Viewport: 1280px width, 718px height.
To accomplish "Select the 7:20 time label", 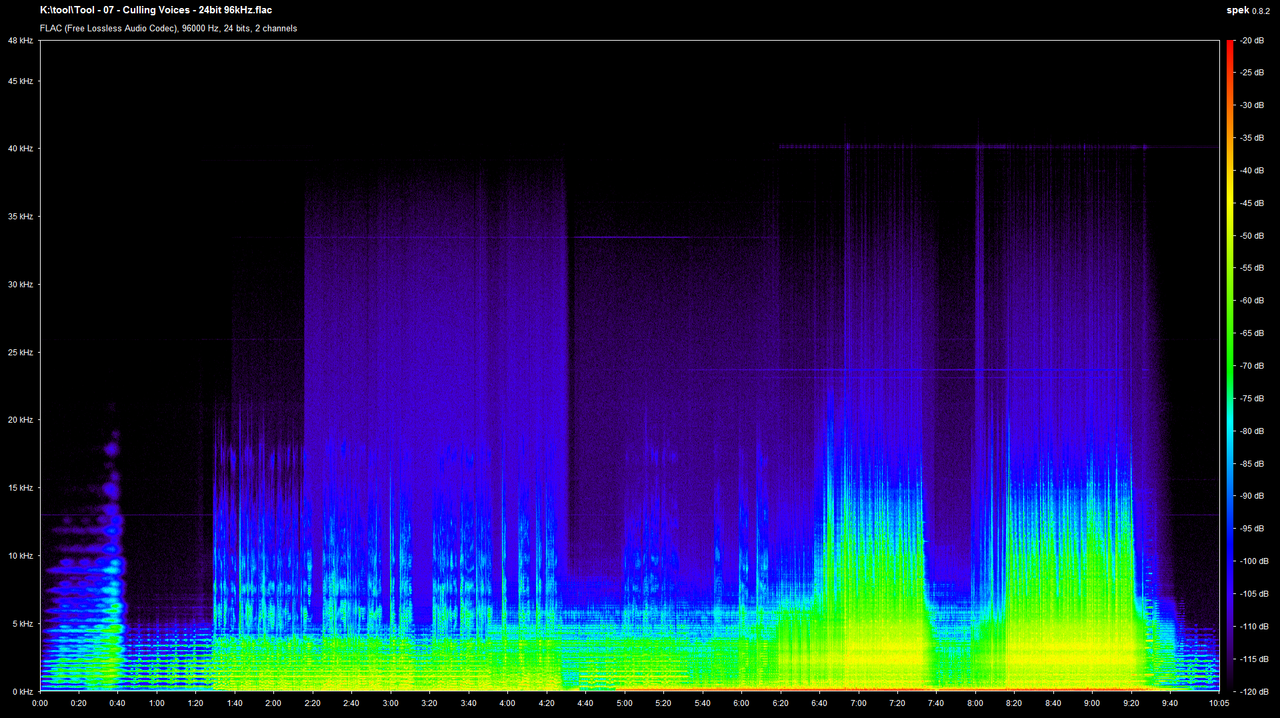I will (x=898, y=704).
